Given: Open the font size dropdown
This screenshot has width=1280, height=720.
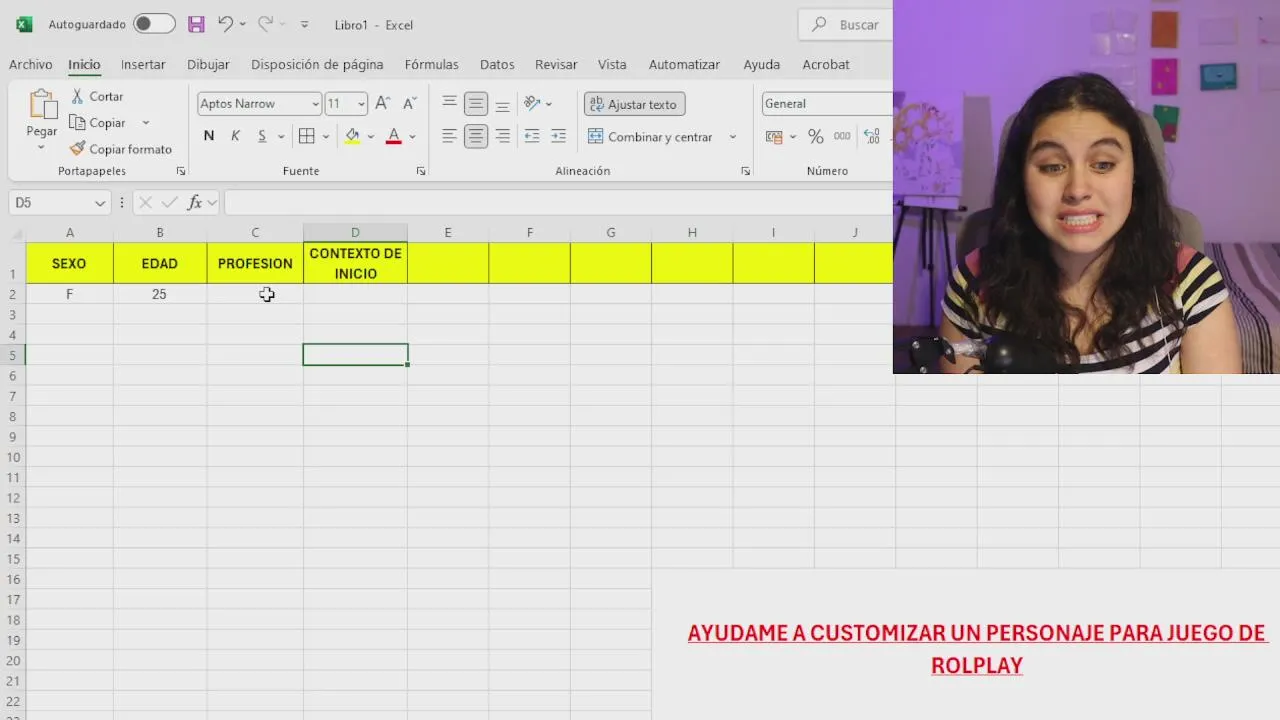Looking at the screenshot, I should click(361, 104).
